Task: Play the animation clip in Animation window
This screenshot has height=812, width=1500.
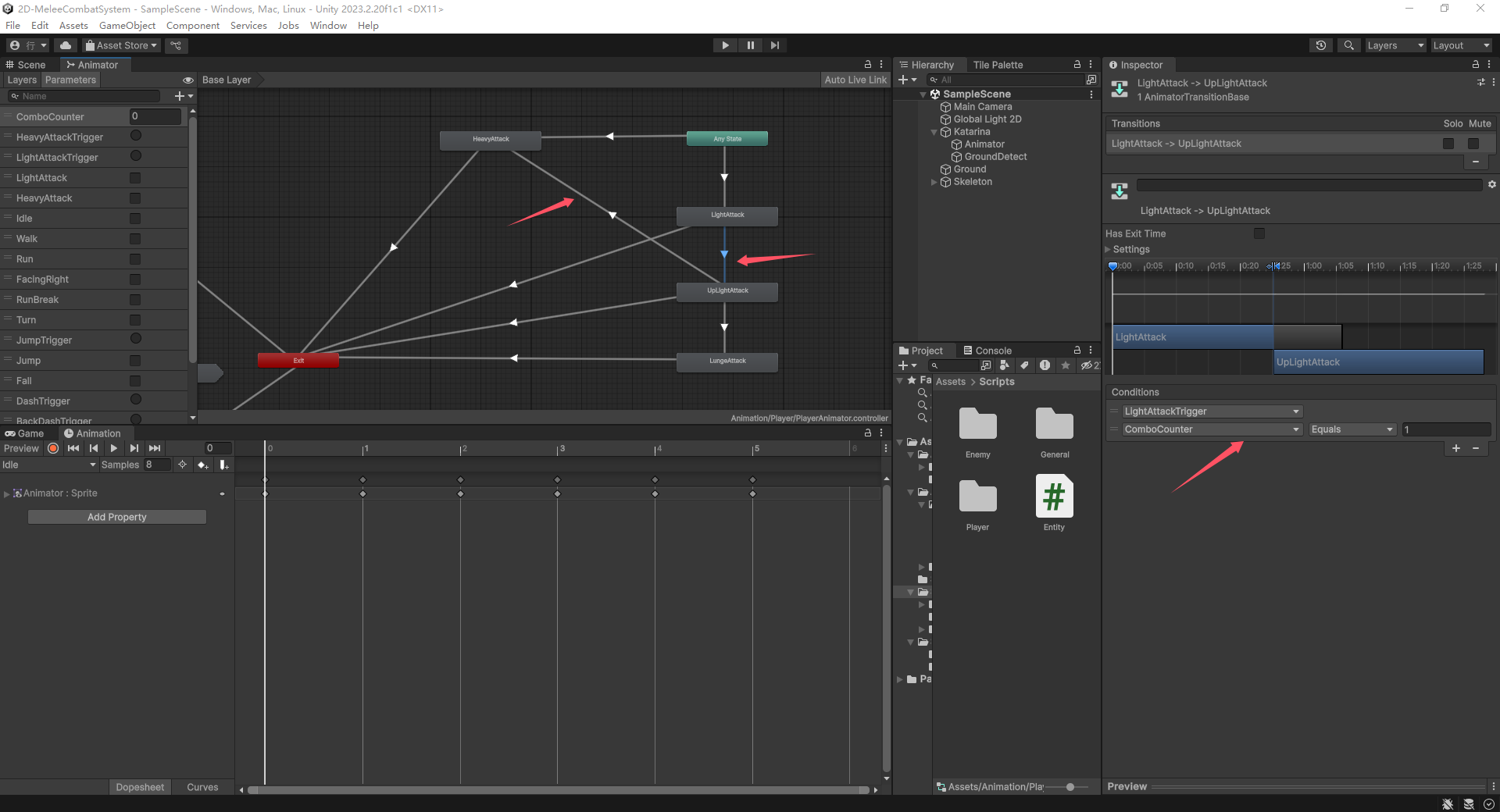Action: pos(114,448)
